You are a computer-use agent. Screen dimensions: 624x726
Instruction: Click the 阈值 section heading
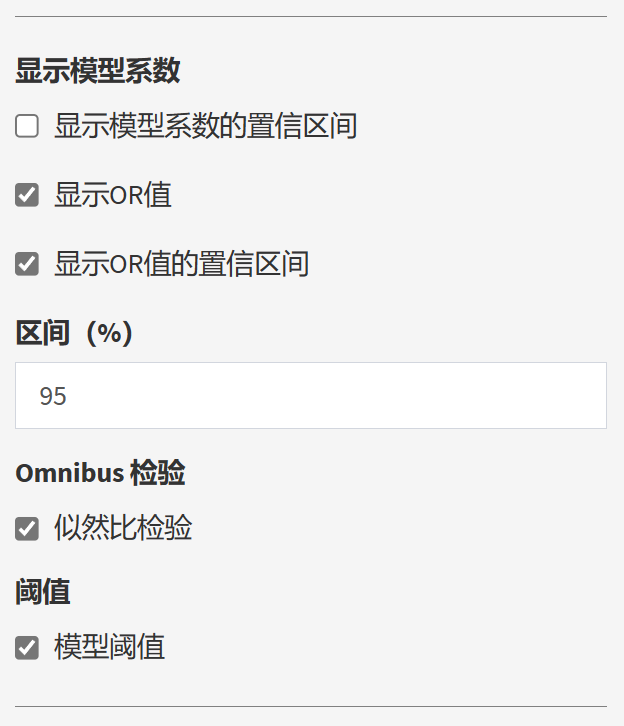coord(42,591)
